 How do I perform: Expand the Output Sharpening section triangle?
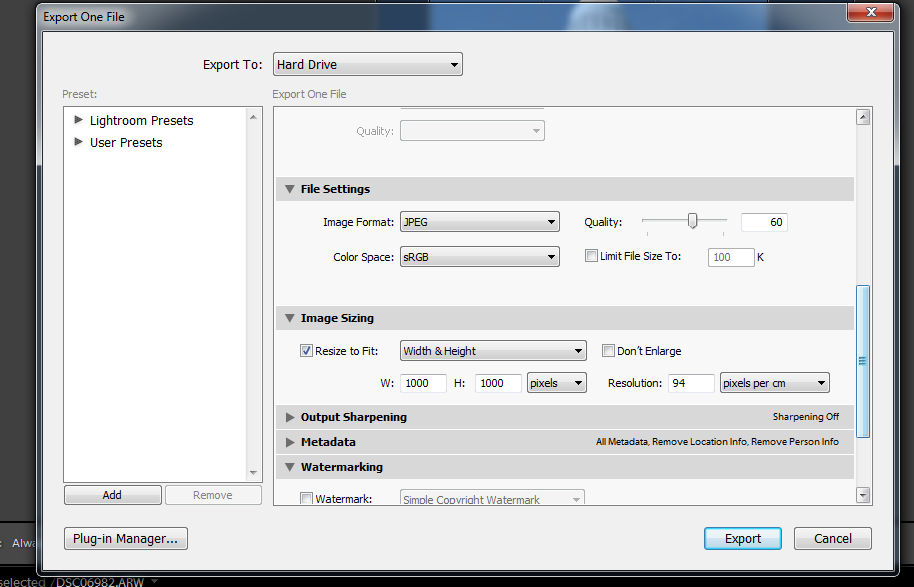pos(290,417)
